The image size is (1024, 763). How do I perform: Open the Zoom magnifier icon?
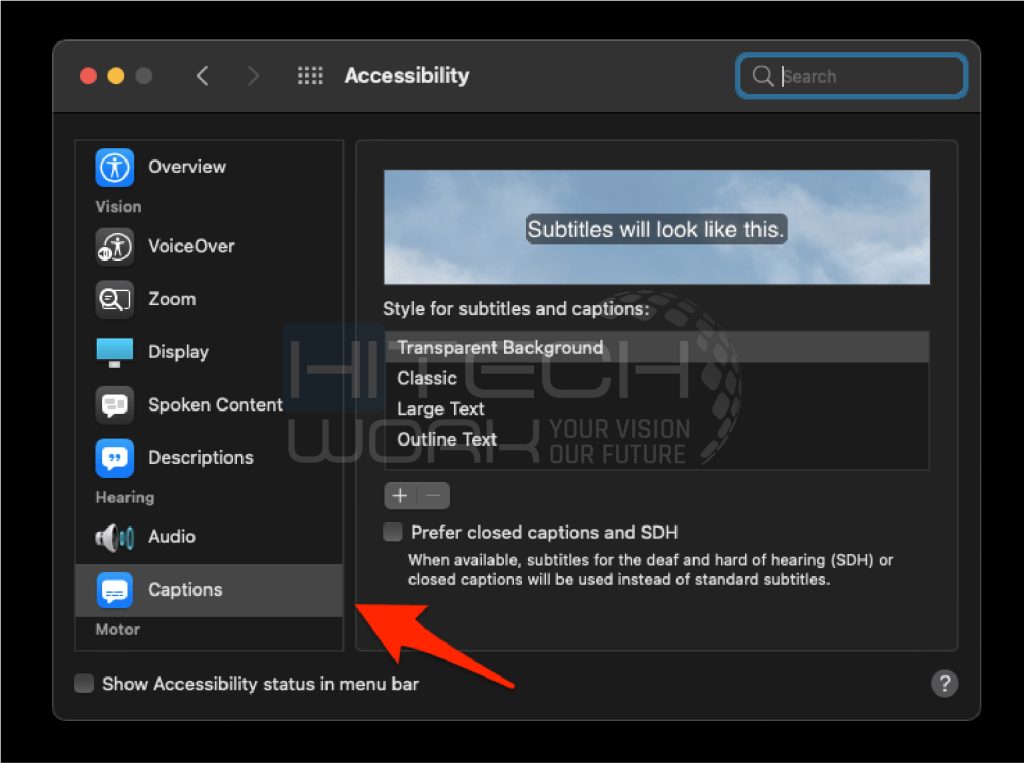(115, 299)
